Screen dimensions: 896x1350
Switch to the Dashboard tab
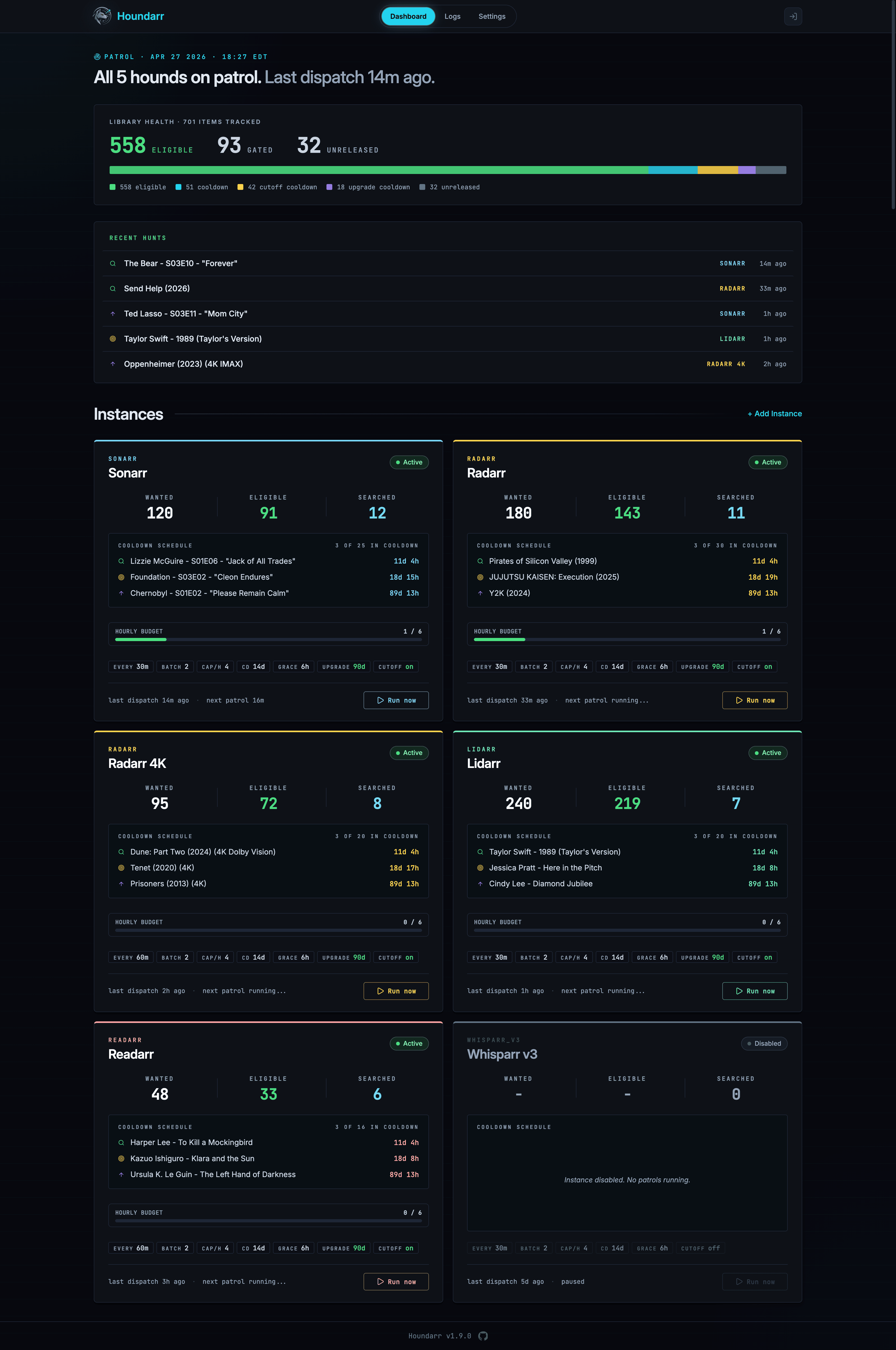tap(408, 17)
